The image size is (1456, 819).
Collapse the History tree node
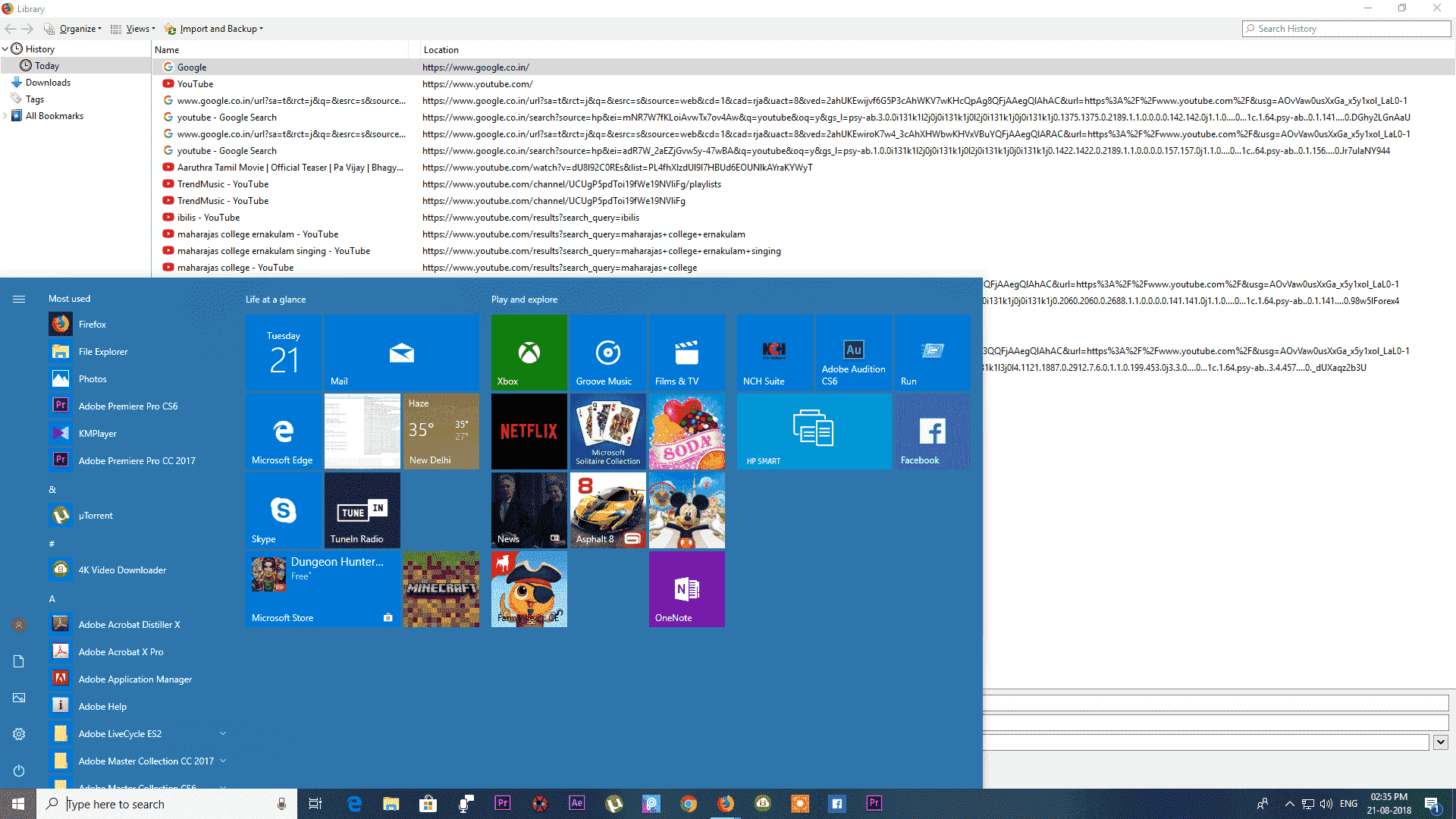coord(5,49)
